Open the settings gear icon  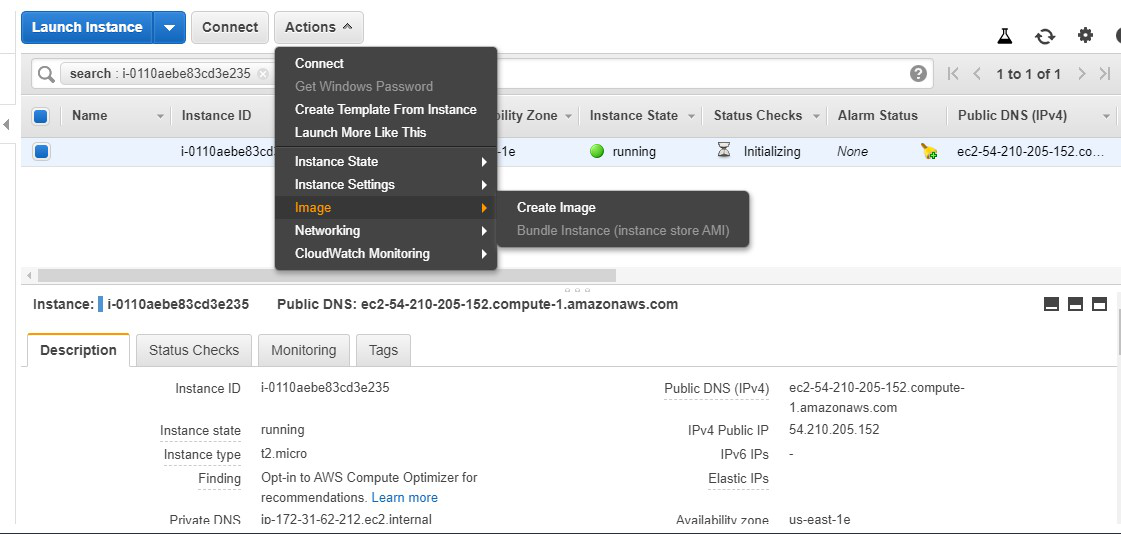click(x=1085, y=35)
